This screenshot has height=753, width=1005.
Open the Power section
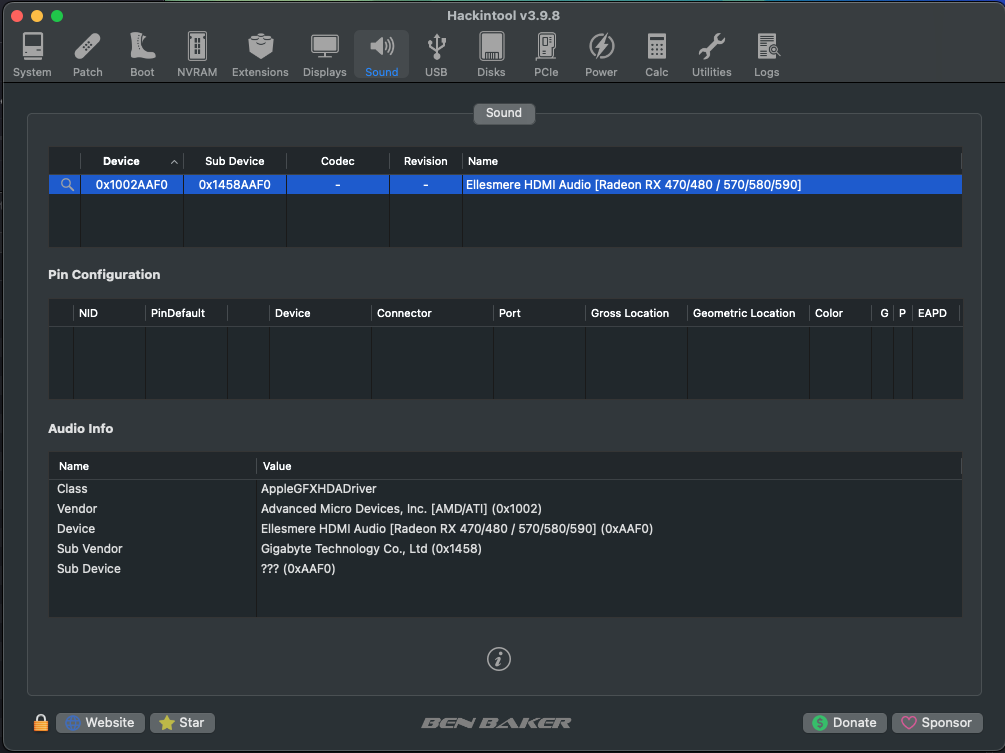601,54
